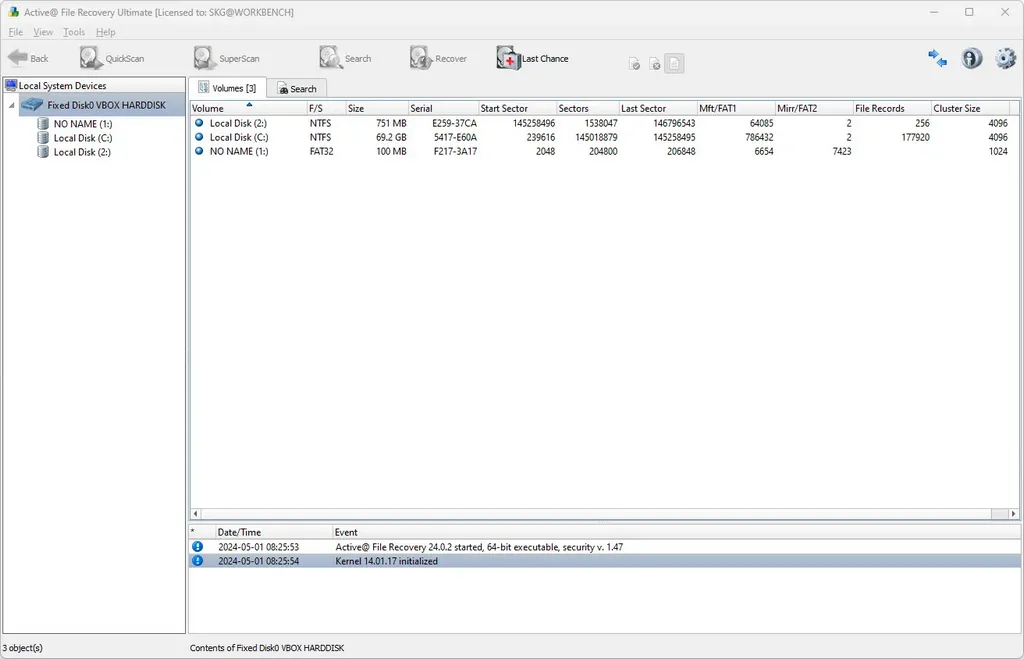Switch to the Volumes [3] tab
This screenshot has height=659, width=1024.
coord(227,88)
